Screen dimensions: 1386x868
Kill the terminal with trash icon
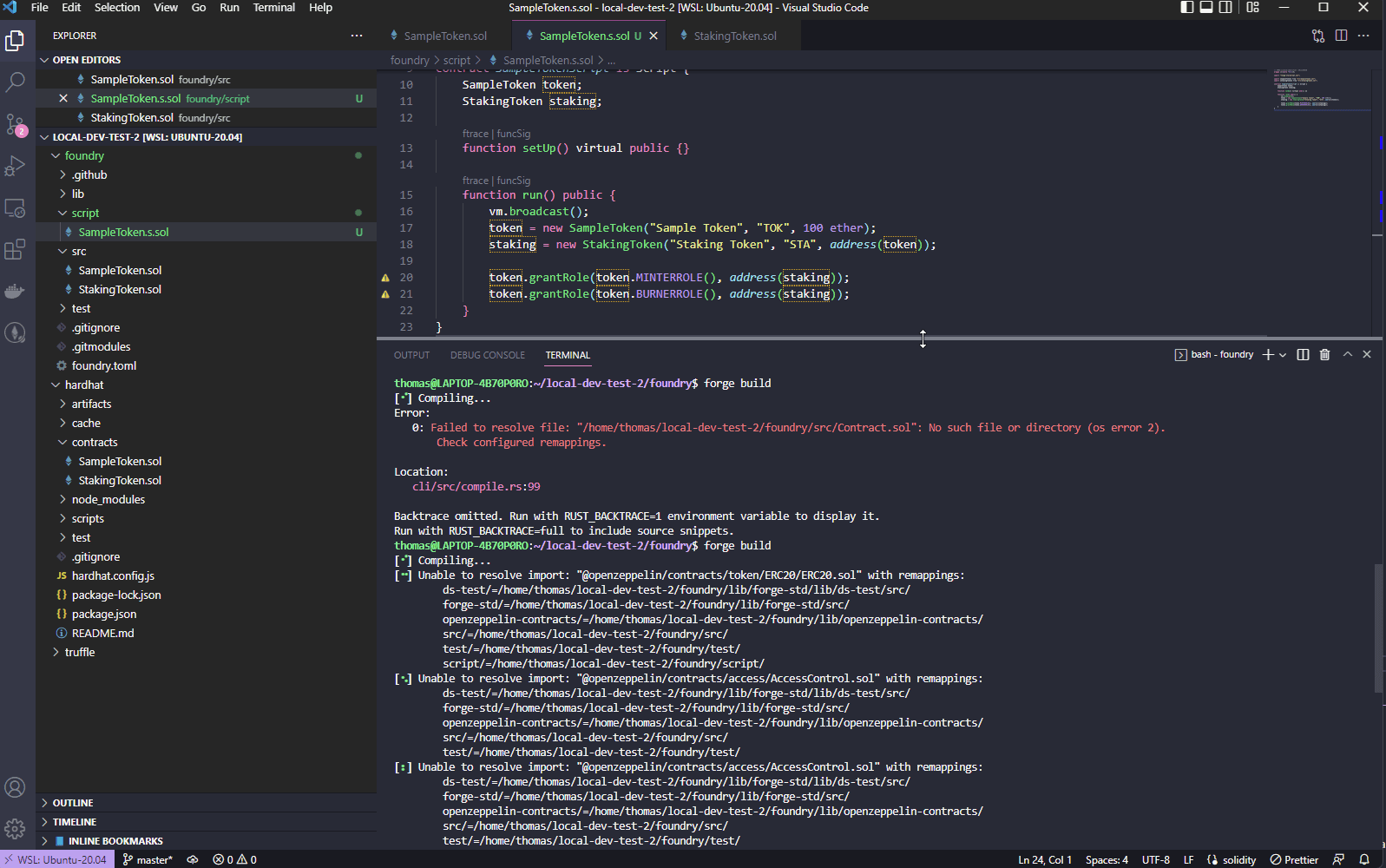(x=1324, y=354)
